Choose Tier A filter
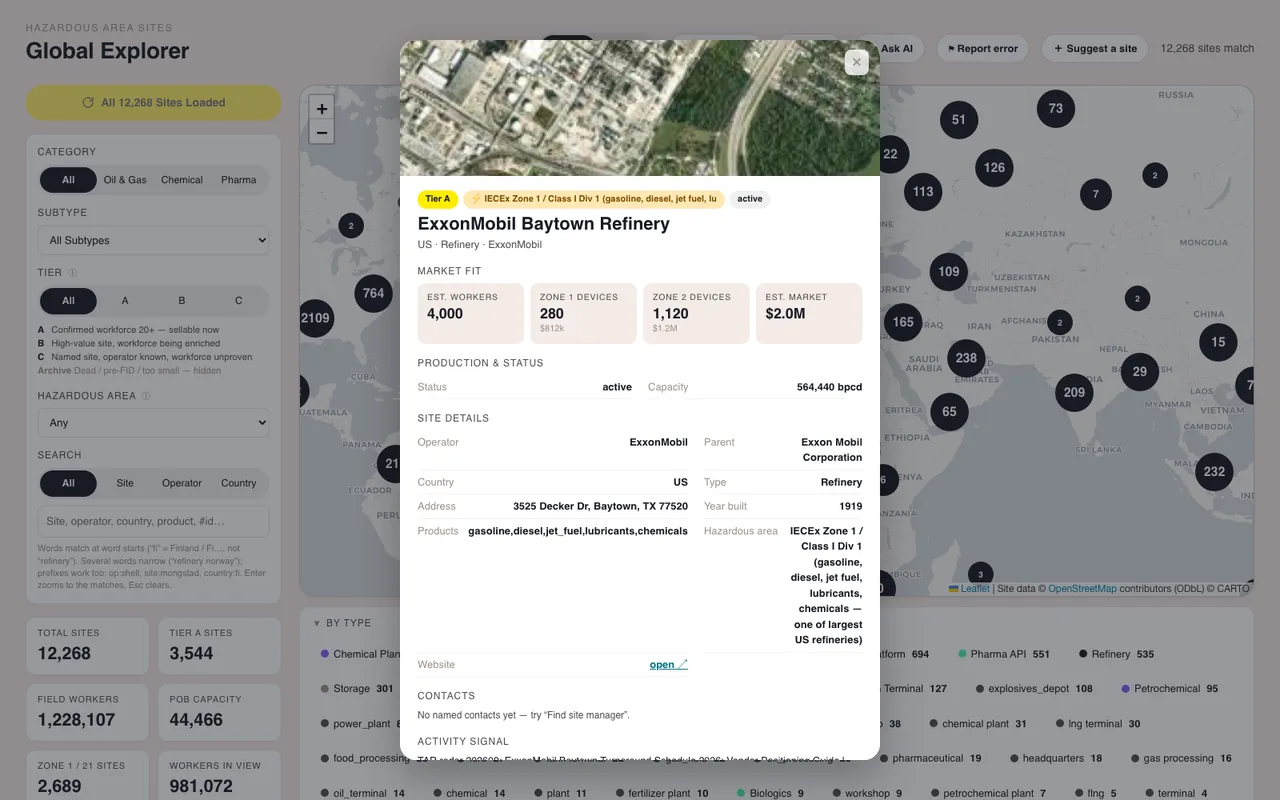This screenshot has width=1280, height=800. [125, 300]
